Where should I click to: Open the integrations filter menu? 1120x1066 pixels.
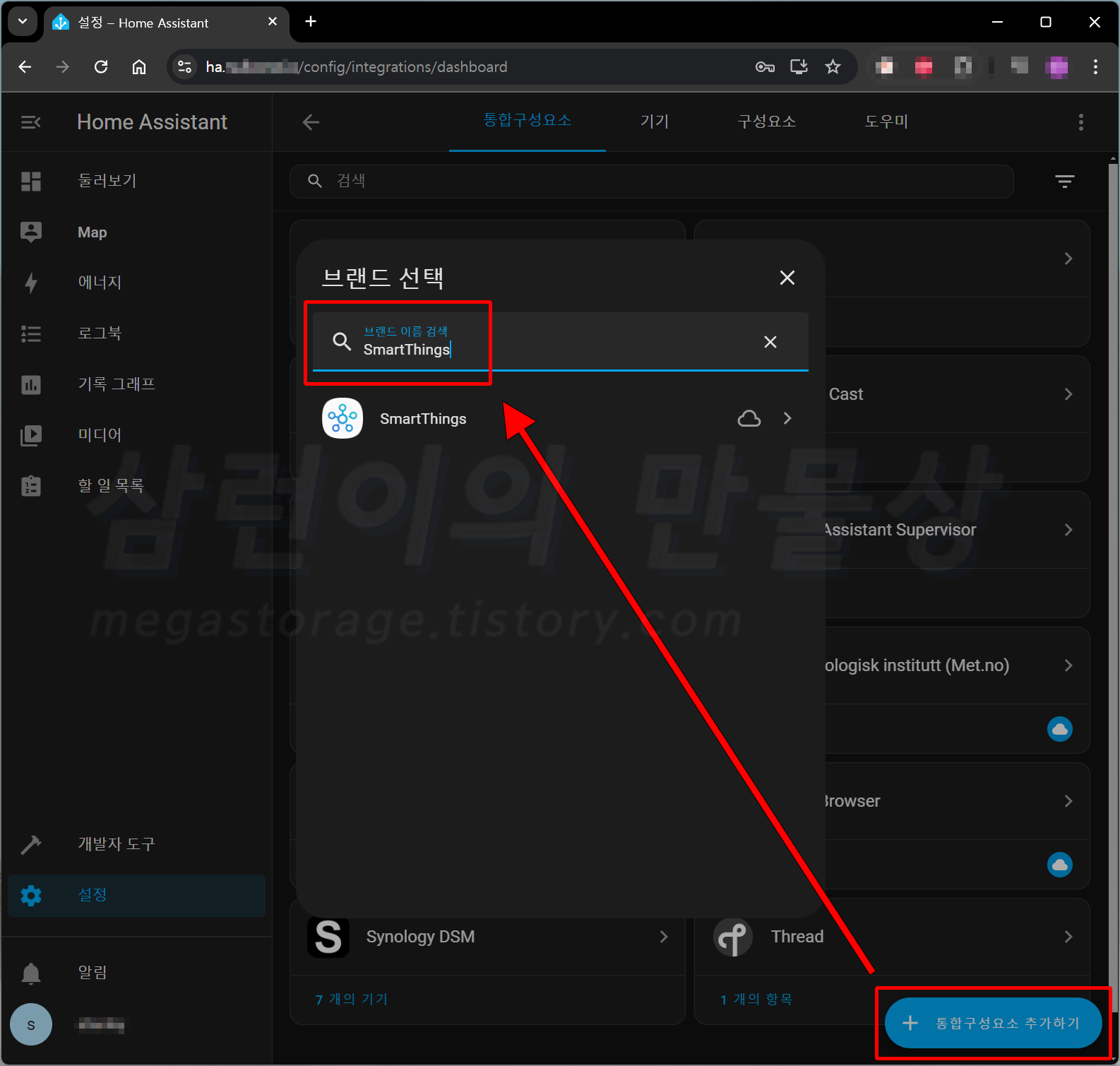(1064, 182)
